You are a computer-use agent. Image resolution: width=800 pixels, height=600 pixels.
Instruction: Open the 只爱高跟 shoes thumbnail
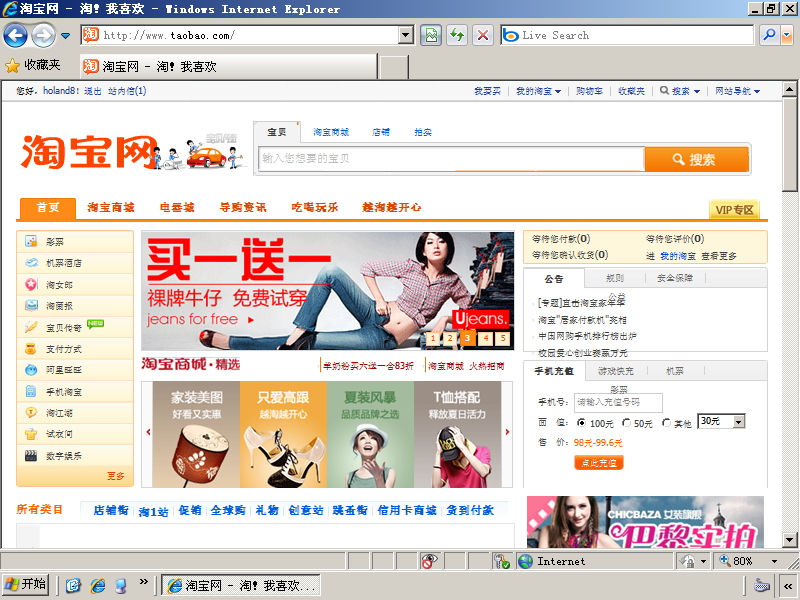pos(283,435)
